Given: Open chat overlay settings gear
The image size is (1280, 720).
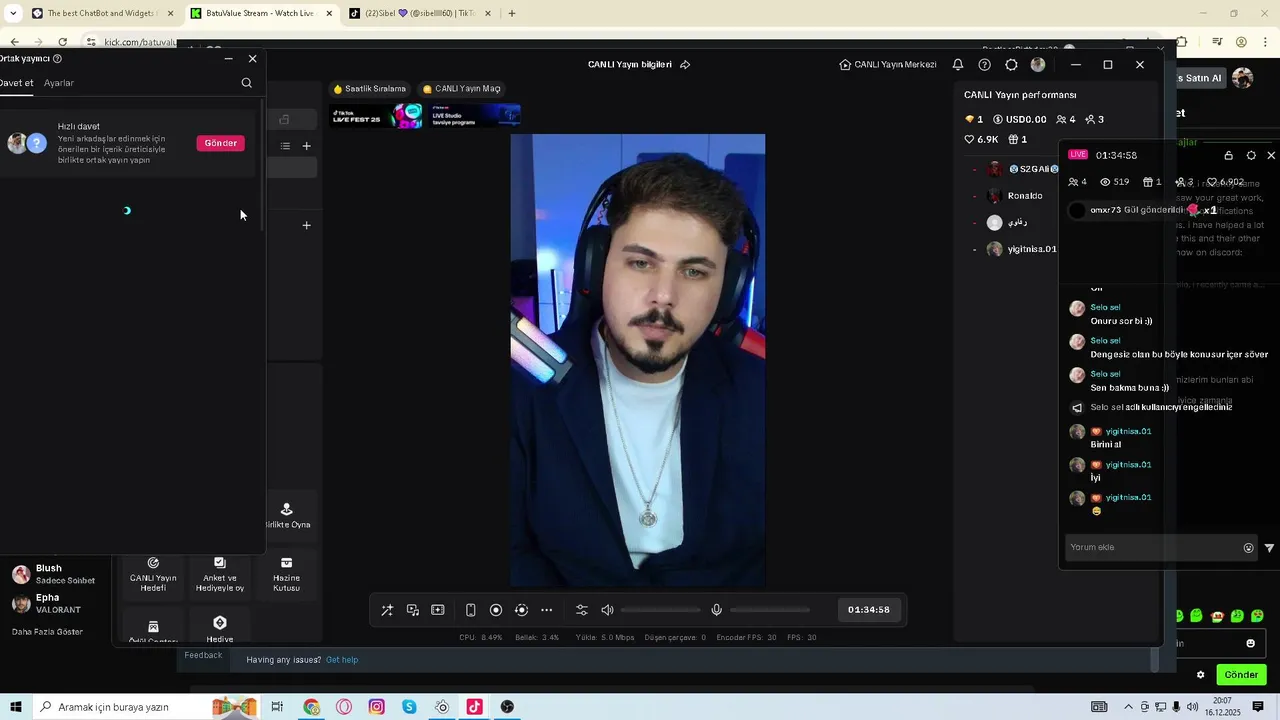Looking at the screenshot, I should 1251,156.
